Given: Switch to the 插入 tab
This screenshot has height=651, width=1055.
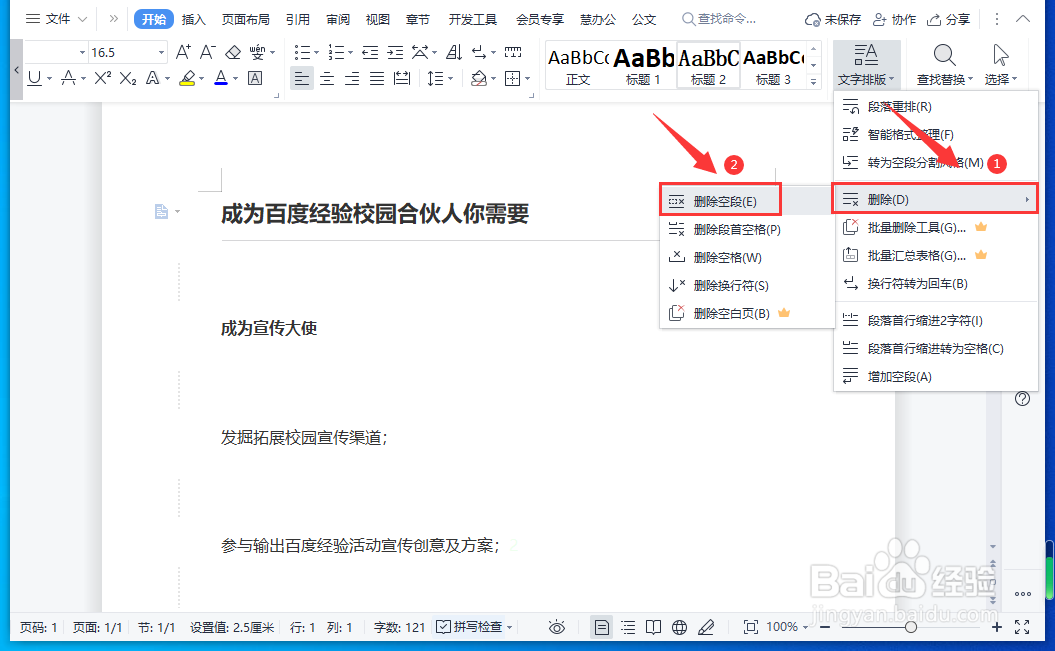Looking at the screenshot, I should [x=193, y=20].
